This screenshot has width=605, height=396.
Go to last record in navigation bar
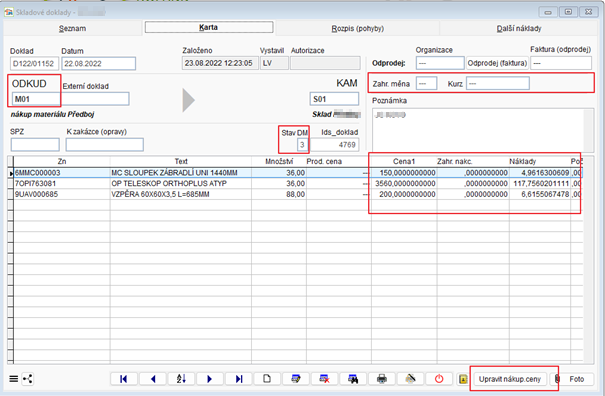(x=239, y=379)
